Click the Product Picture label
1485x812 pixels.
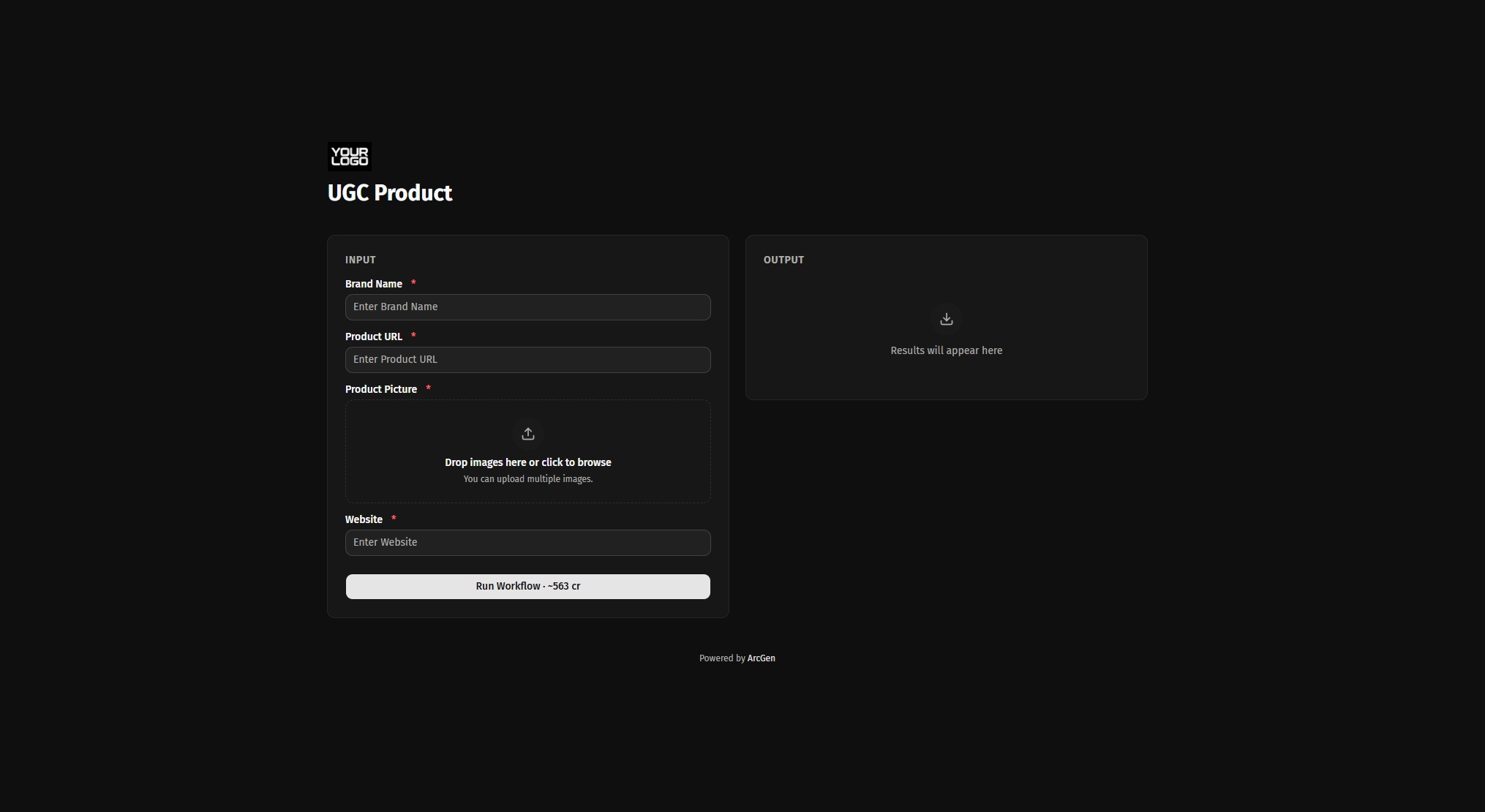point(381,389)
